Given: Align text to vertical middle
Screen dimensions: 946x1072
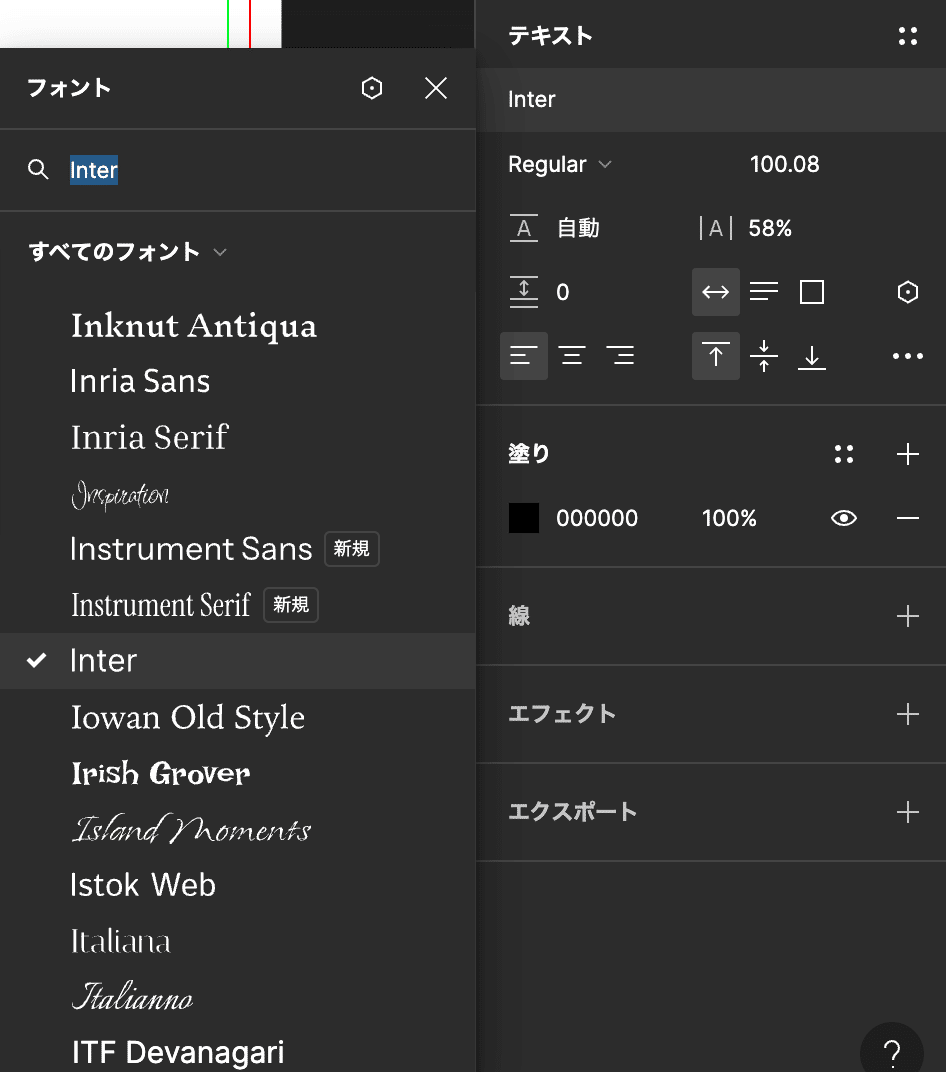Looking at the screenshot, I should (x=763, y=356).
